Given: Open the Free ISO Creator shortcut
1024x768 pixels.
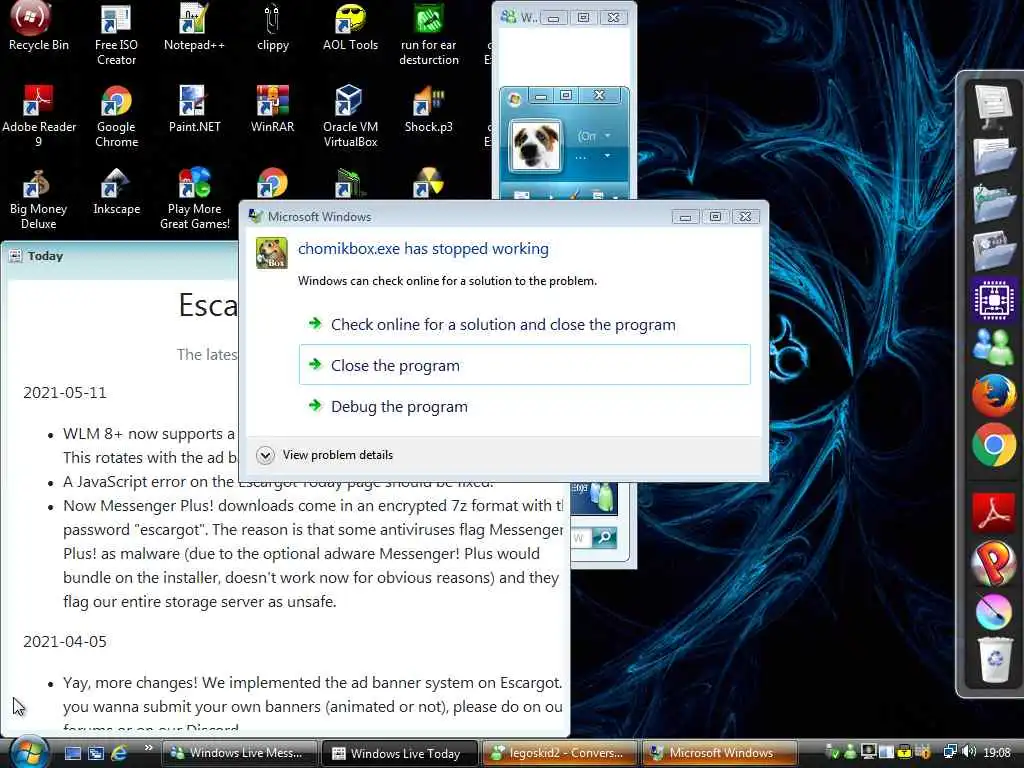Looking at the screenshot, I should click(x=116, y=33).
